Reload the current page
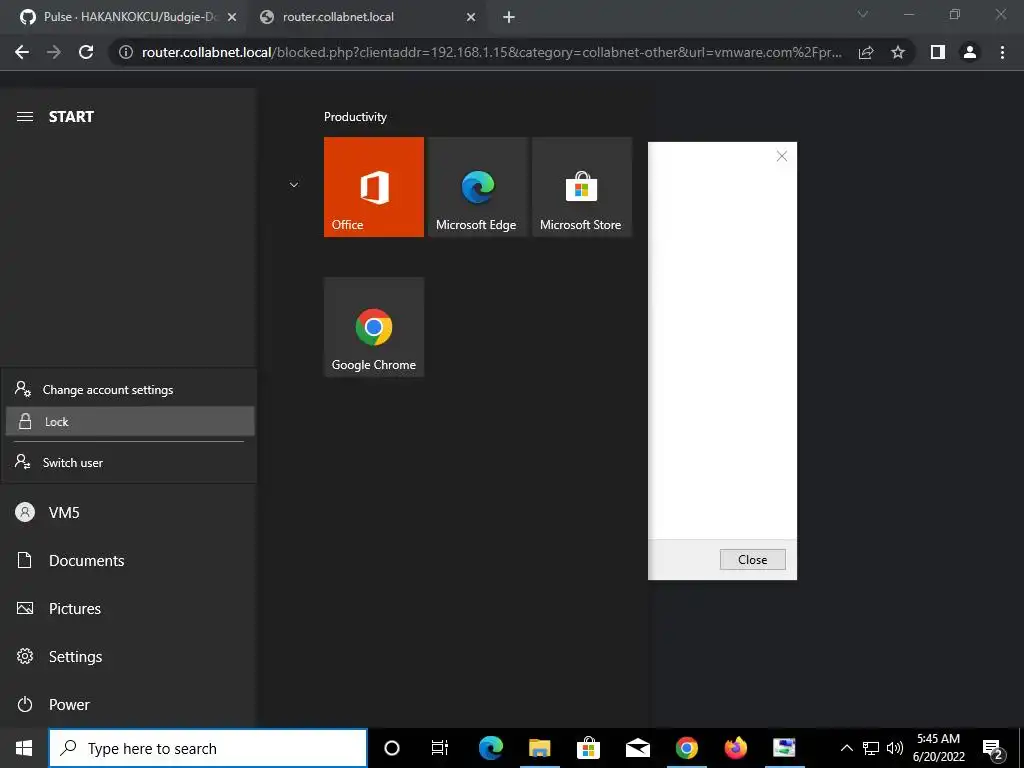This screenshot has height=768, width=1024. coord(86,52)
